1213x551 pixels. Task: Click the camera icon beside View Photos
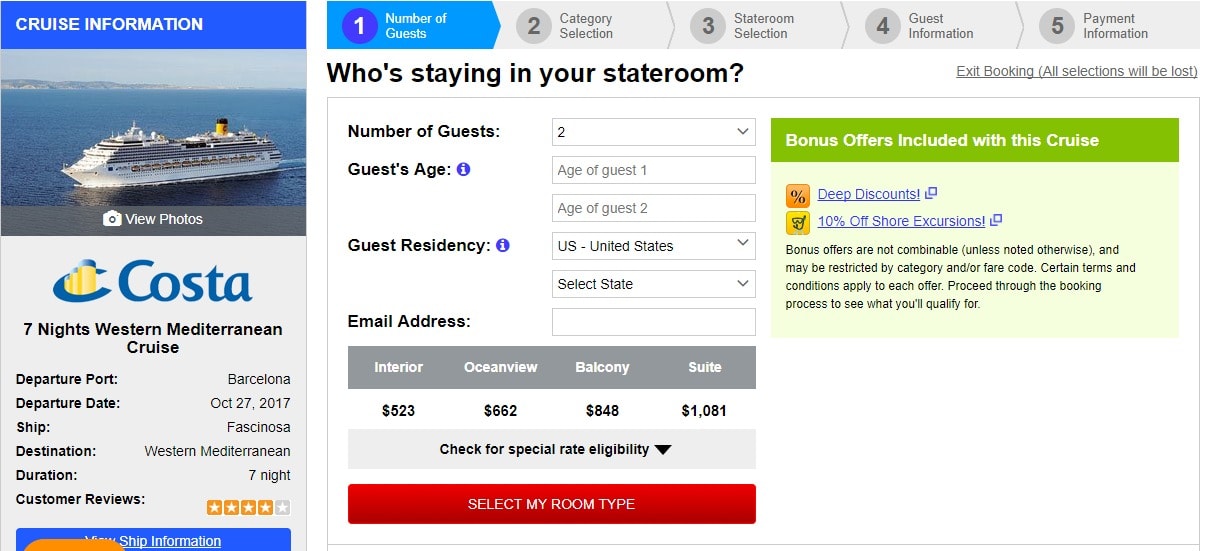click(112, 219)
